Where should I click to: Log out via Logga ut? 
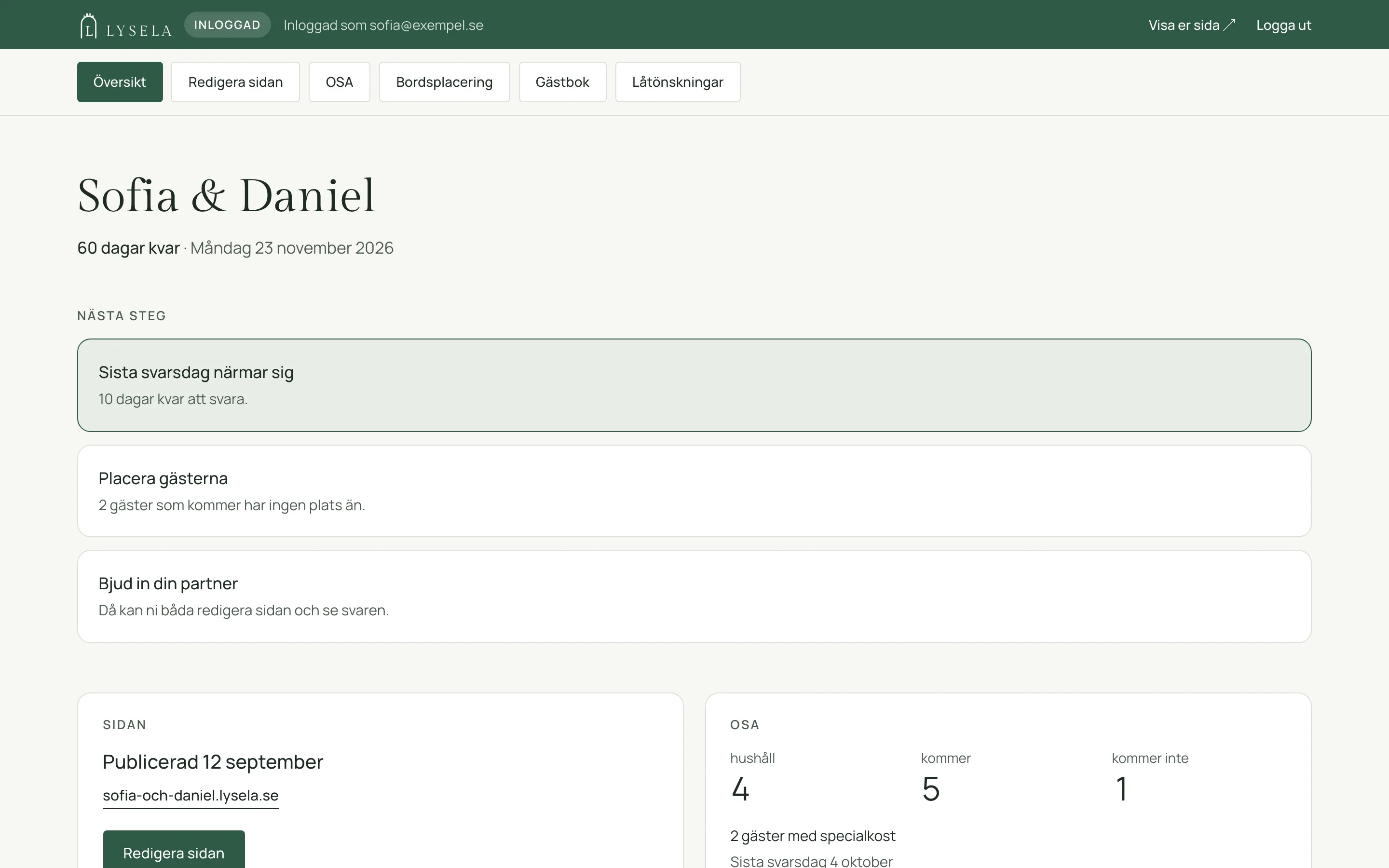pyautogui.click(x=1283, y=25)
